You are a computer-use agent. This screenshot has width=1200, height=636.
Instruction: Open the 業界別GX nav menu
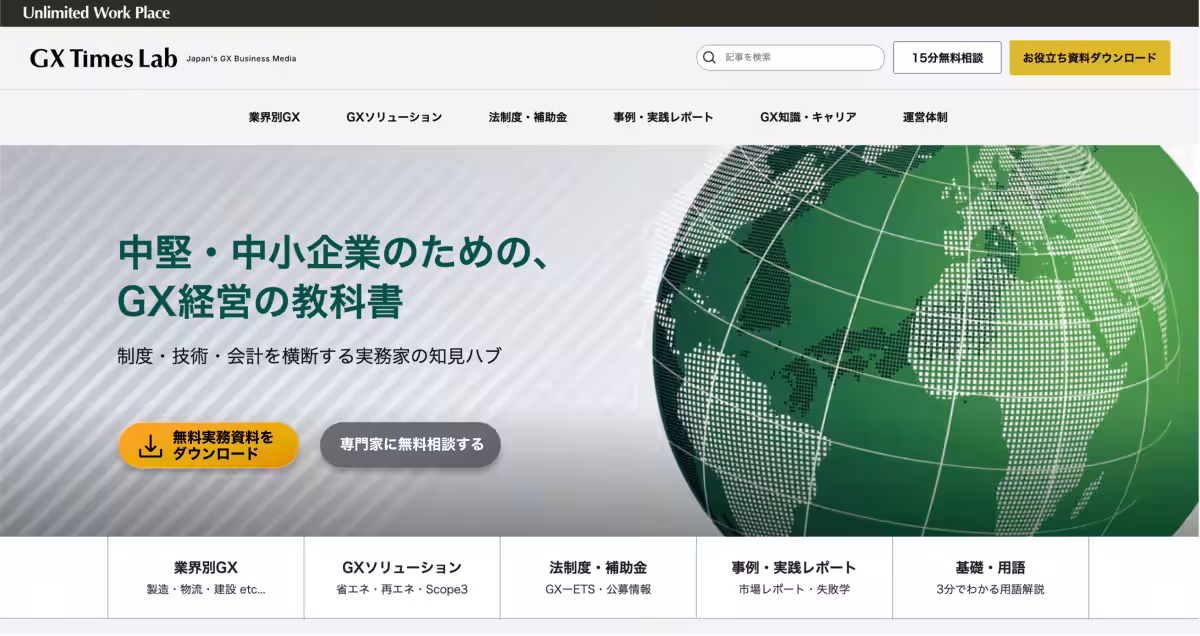point(274,117)
